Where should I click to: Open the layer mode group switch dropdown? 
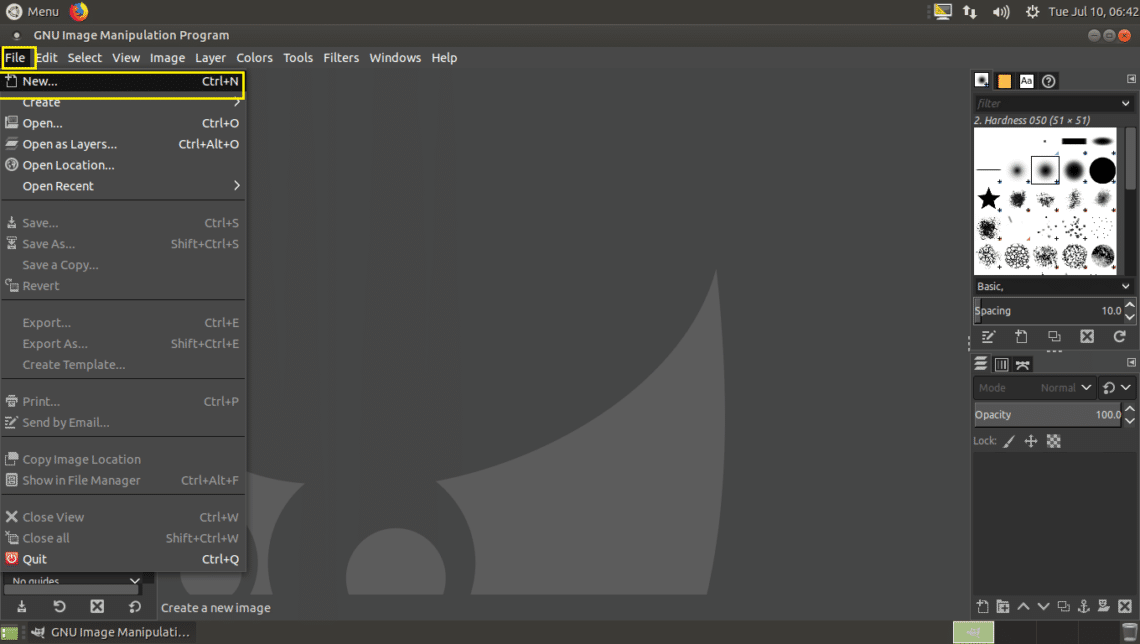(1117, 387)
